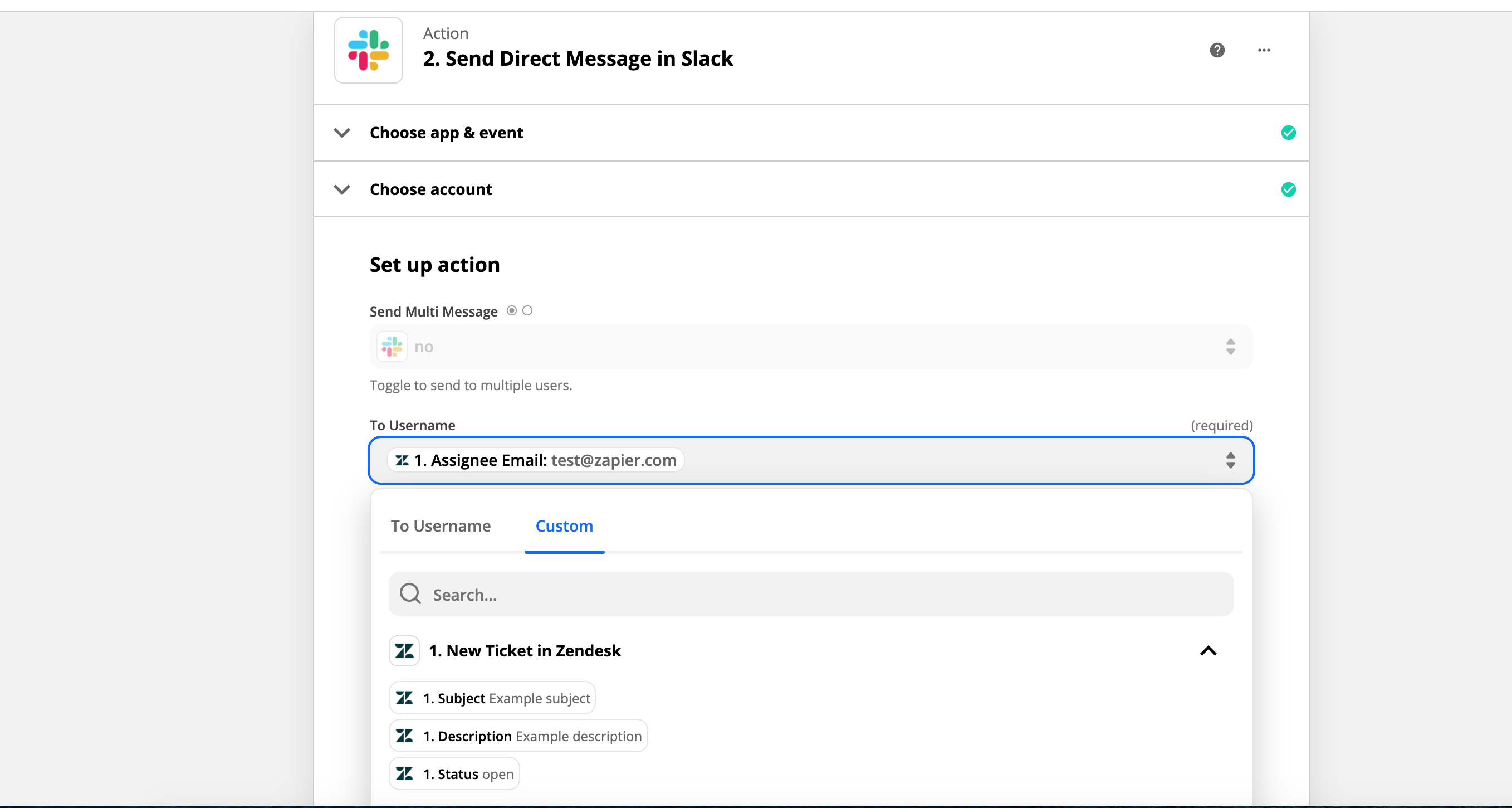Click the Send Multi Message 'no' value
The height and width of the screenshot is (808, 1512).
coord(423,347)
